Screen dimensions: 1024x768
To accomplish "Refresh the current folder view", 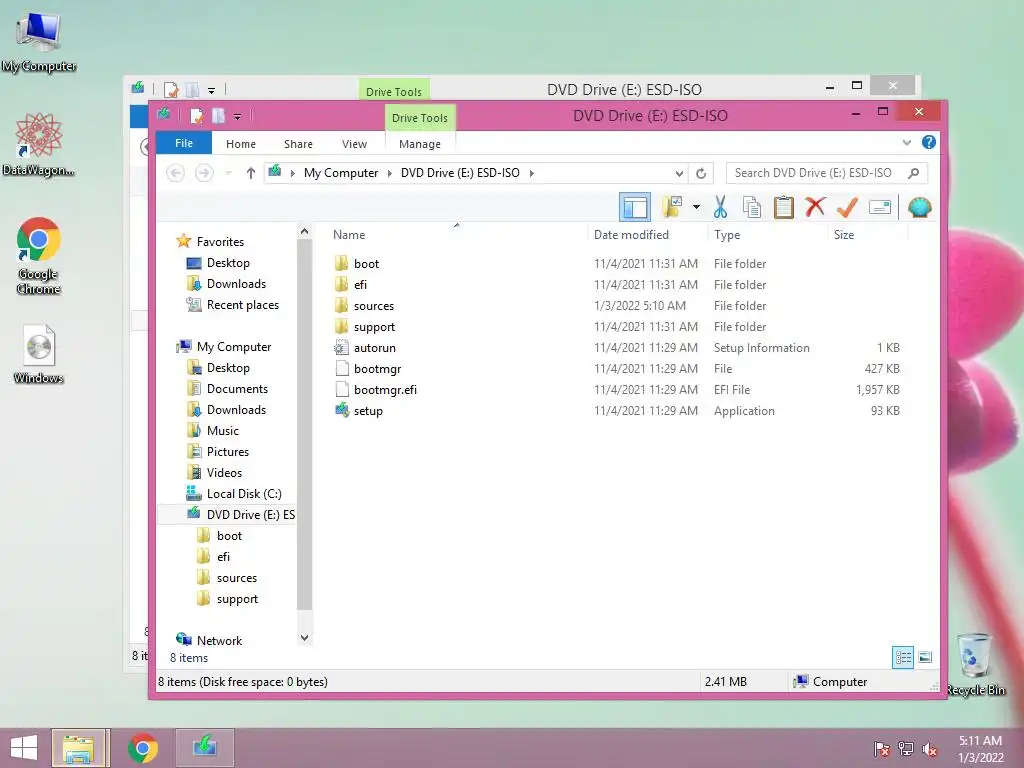I will point(701,173).
